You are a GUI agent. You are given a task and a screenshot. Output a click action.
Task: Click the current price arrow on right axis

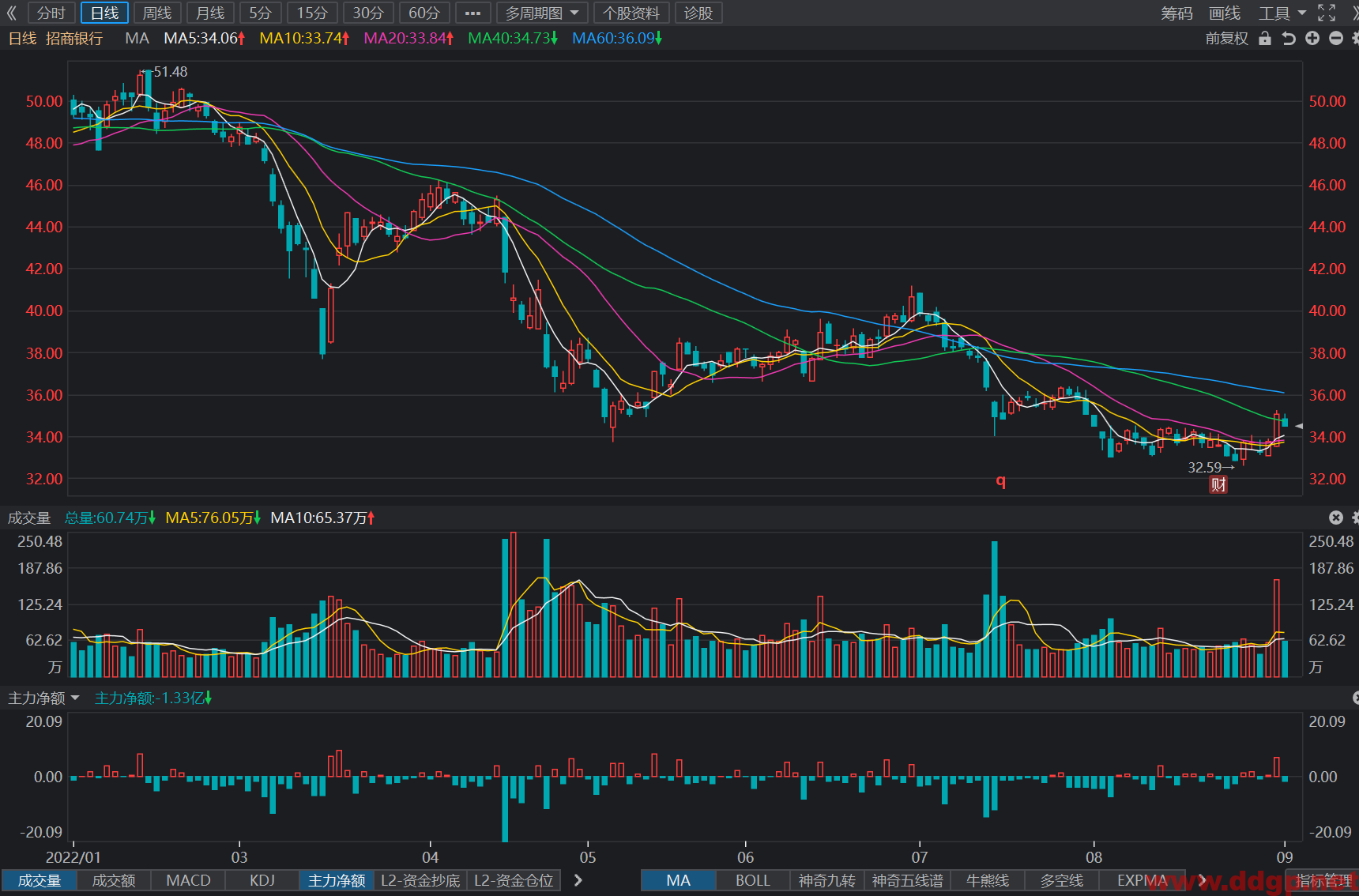[x=1299, y=426]
